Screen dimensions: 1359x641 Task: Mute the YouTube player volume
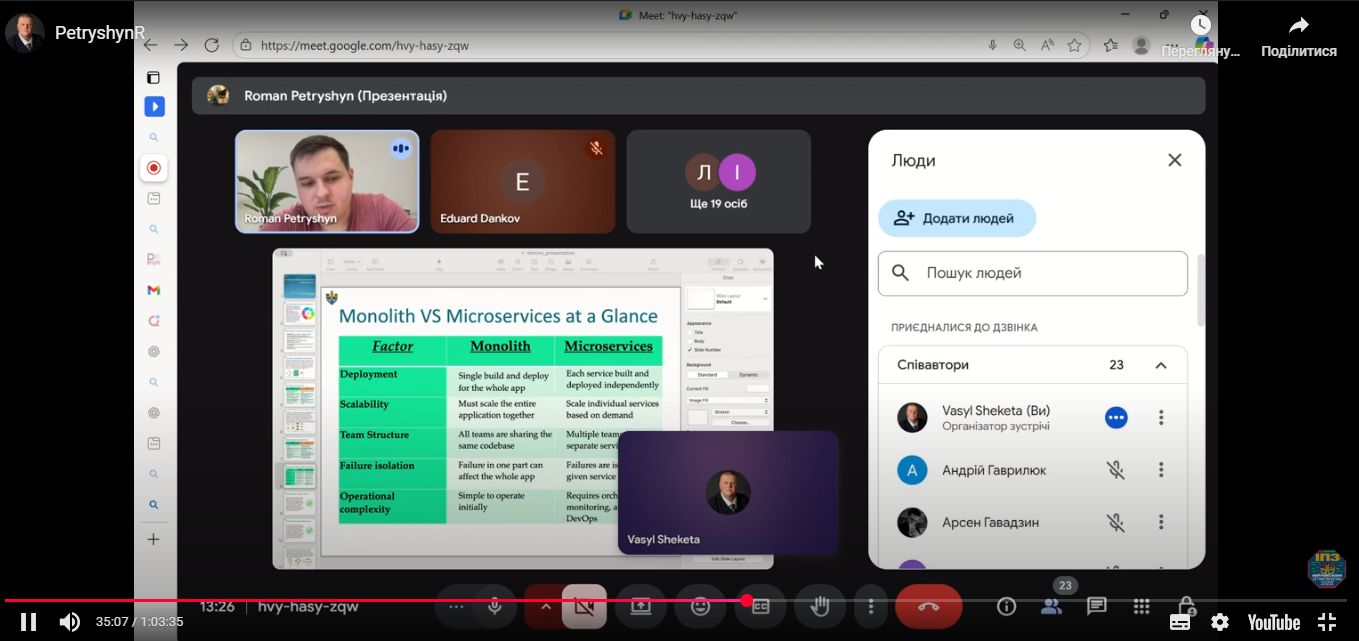pos(69,622)
